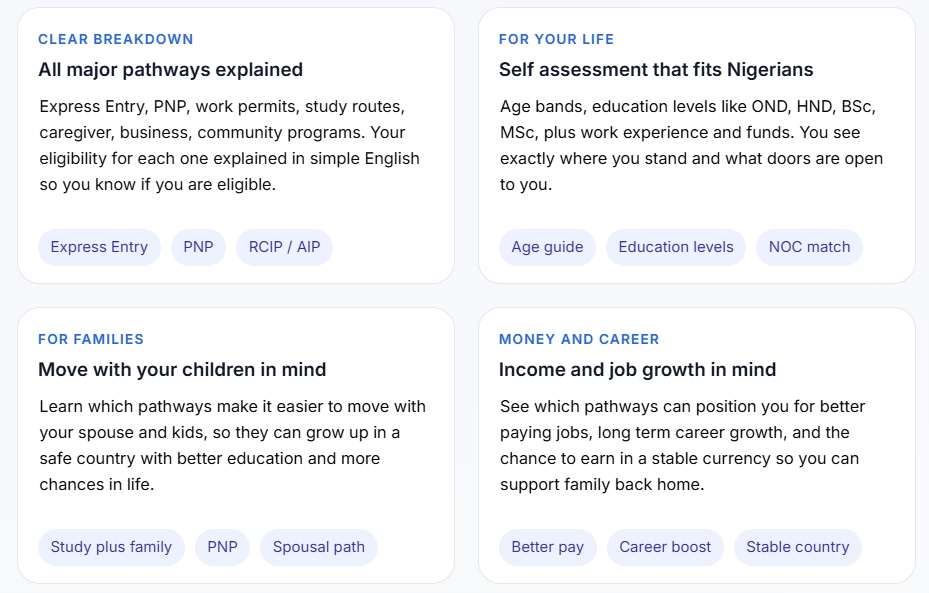Select the PNP tag in families card
The height and width of the screenshot is (593, 929).
tap(222, 547)
